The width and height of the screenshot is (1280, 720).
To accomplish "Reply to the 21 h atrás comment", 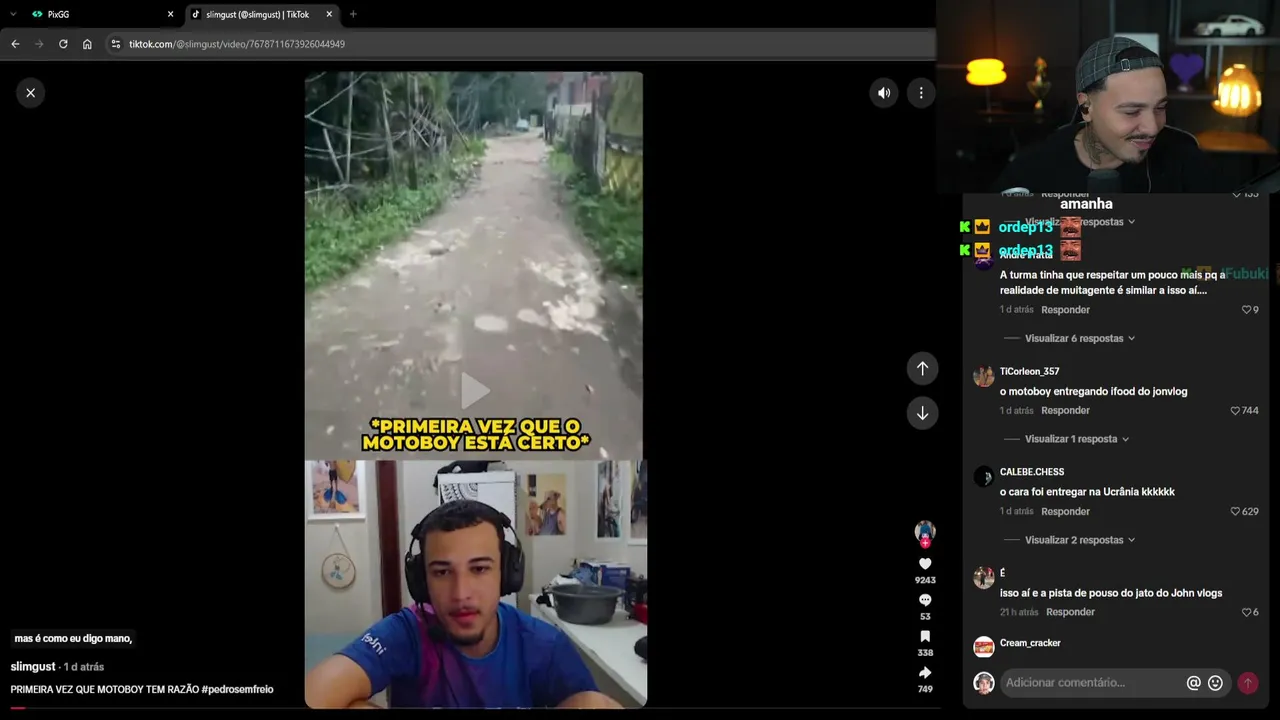I will pos(1070,612).
